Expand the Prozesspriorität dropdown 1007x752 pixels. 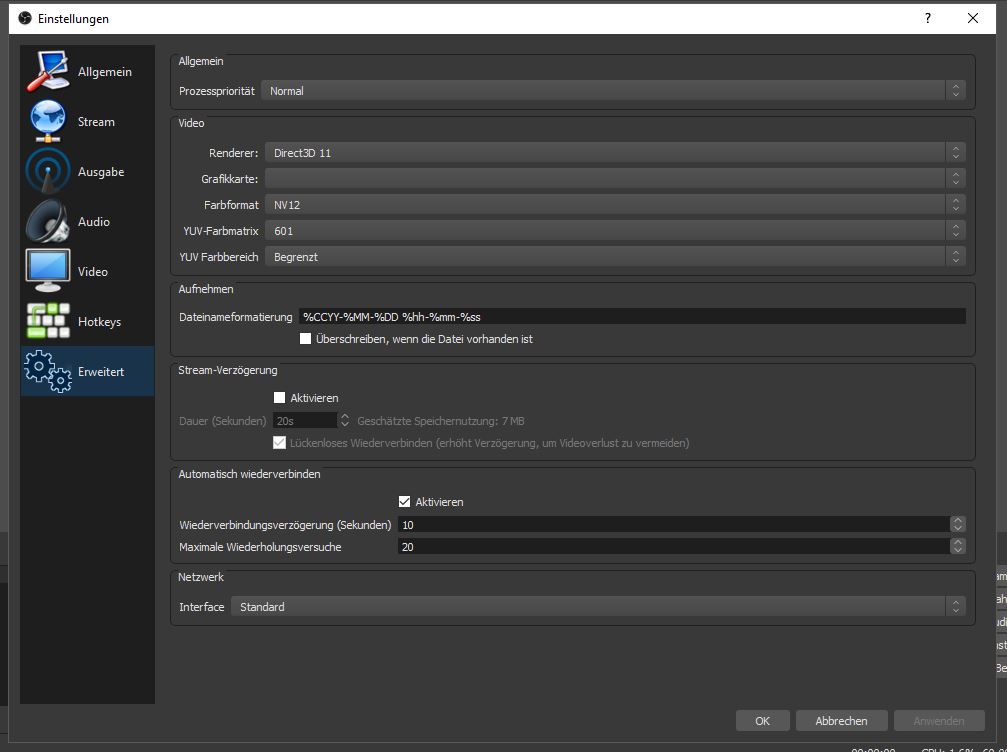point(612,91)
